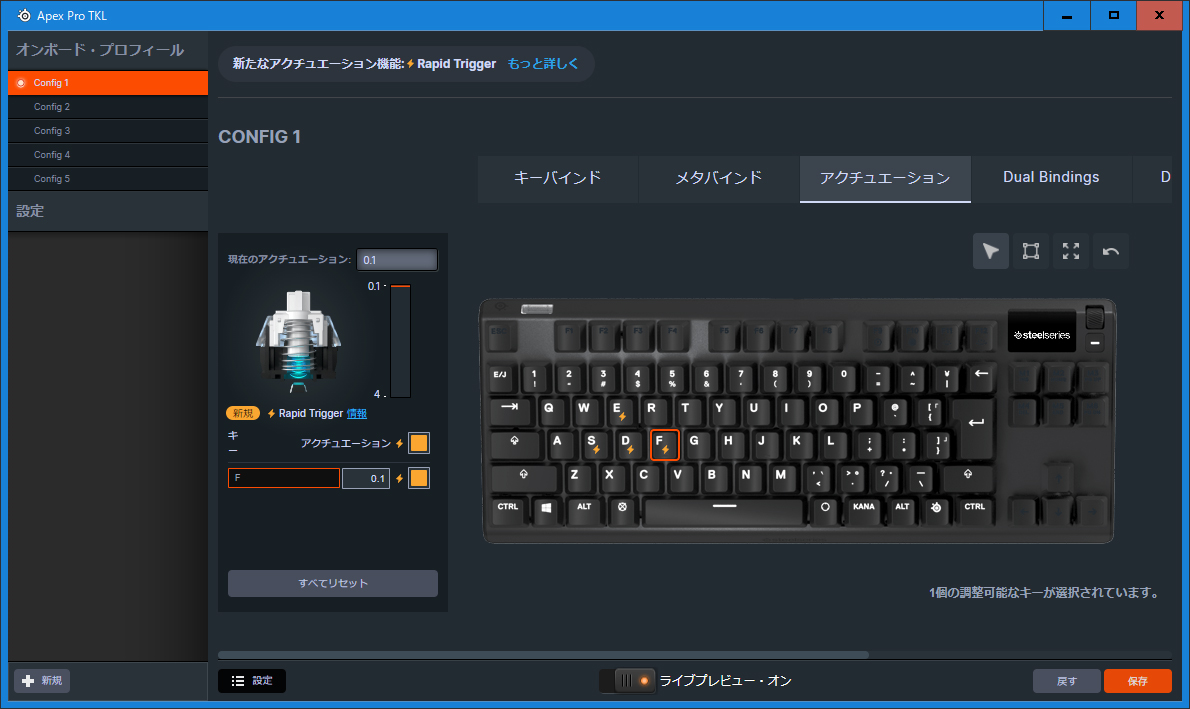Open the 設定 button in the bottom bar
Image resolution: width=1190 pixels, height=709 pixels.
(x=252, y=681)
